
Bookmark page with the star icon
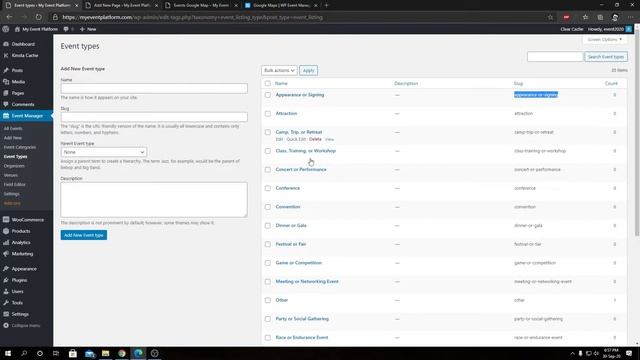(550, 17)
